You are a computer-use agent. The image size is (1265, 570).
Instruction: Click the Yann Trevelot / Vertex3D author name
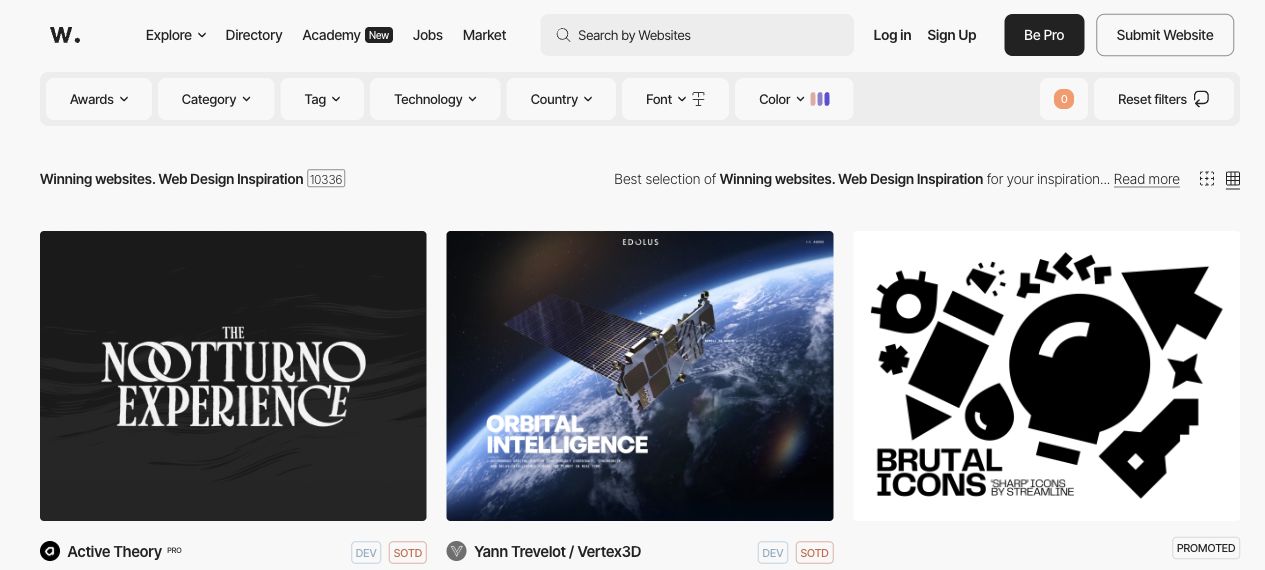(x=557, y=551)
